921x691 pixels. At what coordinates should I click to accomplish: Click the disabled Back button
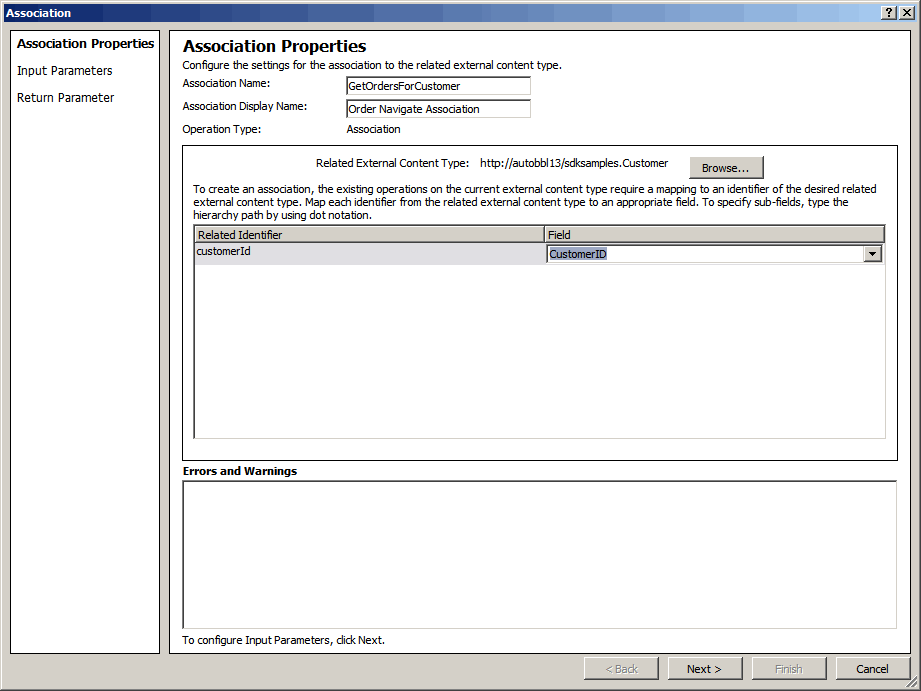click(x=621, y=668)
